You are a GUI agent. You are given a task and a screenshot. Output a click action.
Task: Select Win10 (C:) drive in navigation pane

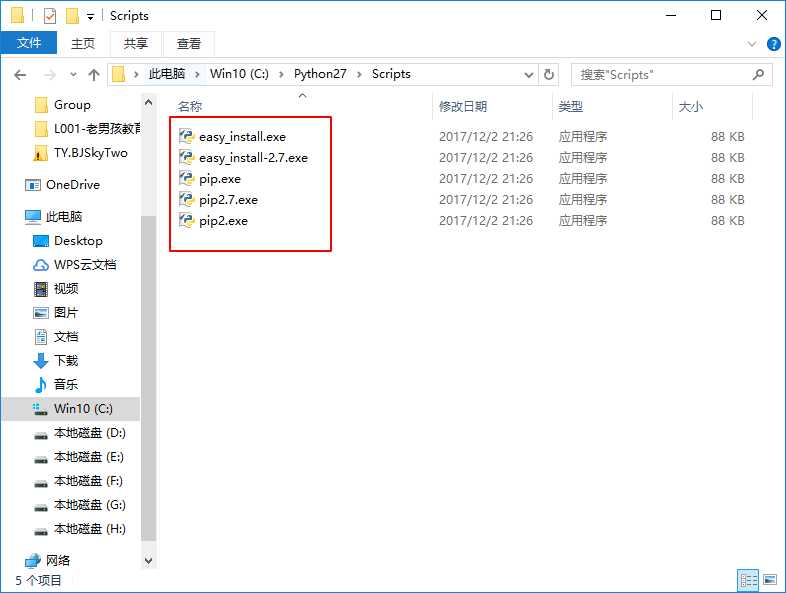pyautogui.click(x=73, y=409)
